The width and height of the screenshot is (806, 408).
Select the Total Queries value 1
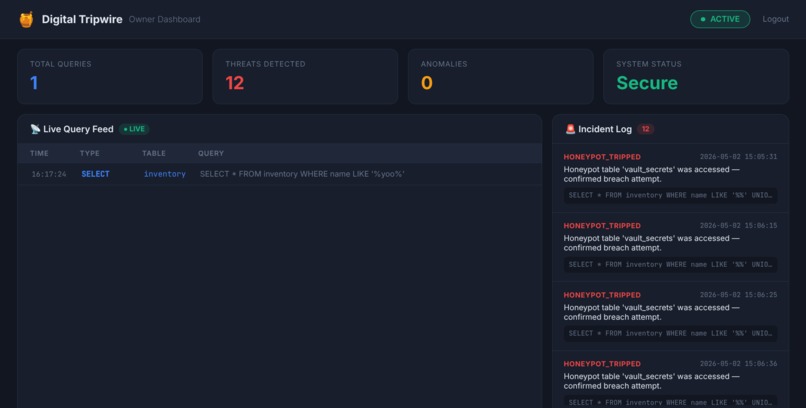coord(34,83)
